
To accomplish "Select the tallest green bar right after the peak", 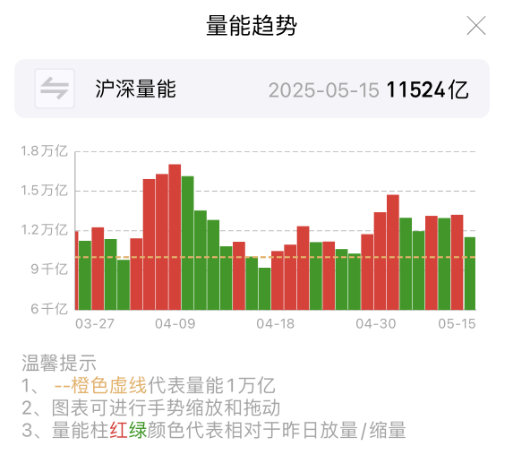I will [x=188, y=243].
